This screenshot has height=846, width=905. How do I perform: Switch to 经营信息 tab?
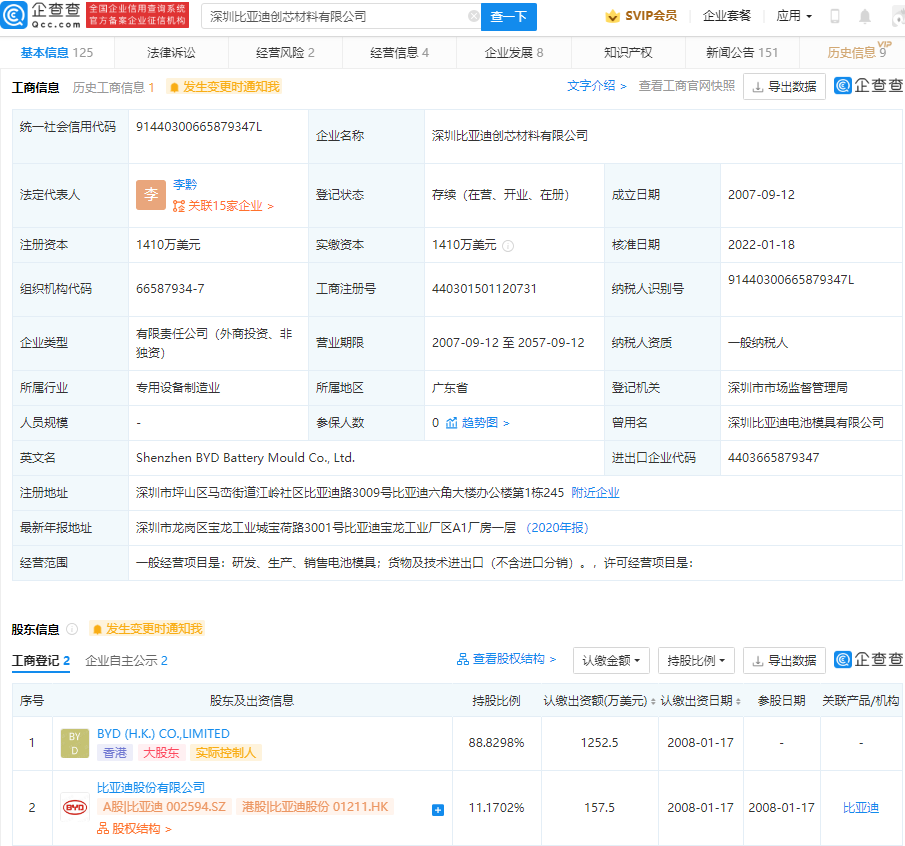(x=399, y=53)
